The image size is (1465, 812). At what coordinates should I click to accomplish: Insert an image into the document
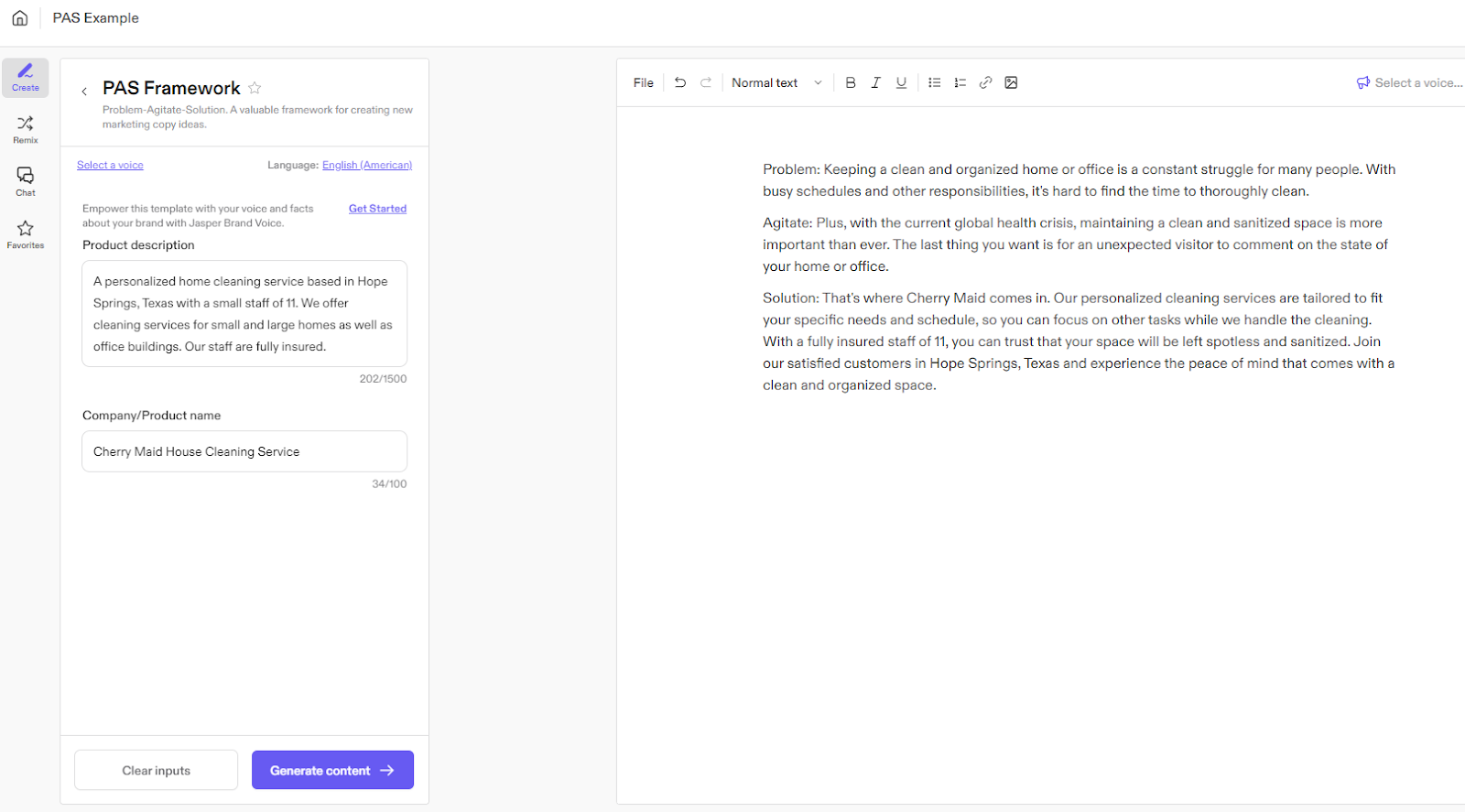1012,82
